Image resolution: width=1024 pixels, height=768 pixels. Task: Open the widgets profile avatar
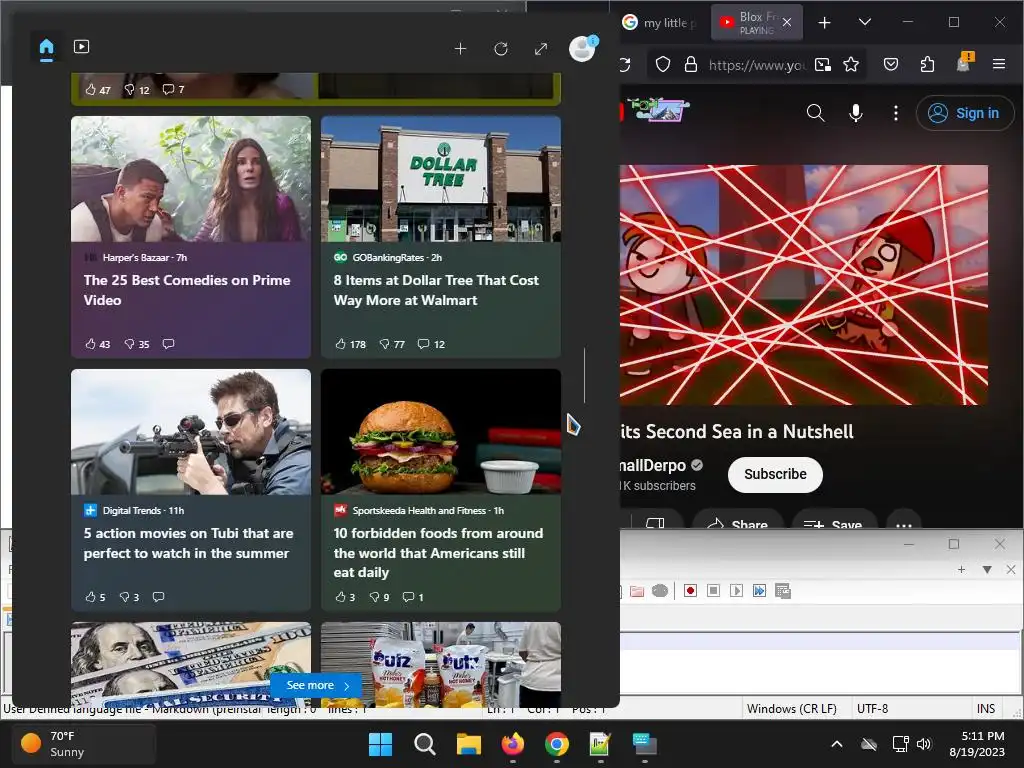[582, 48]
